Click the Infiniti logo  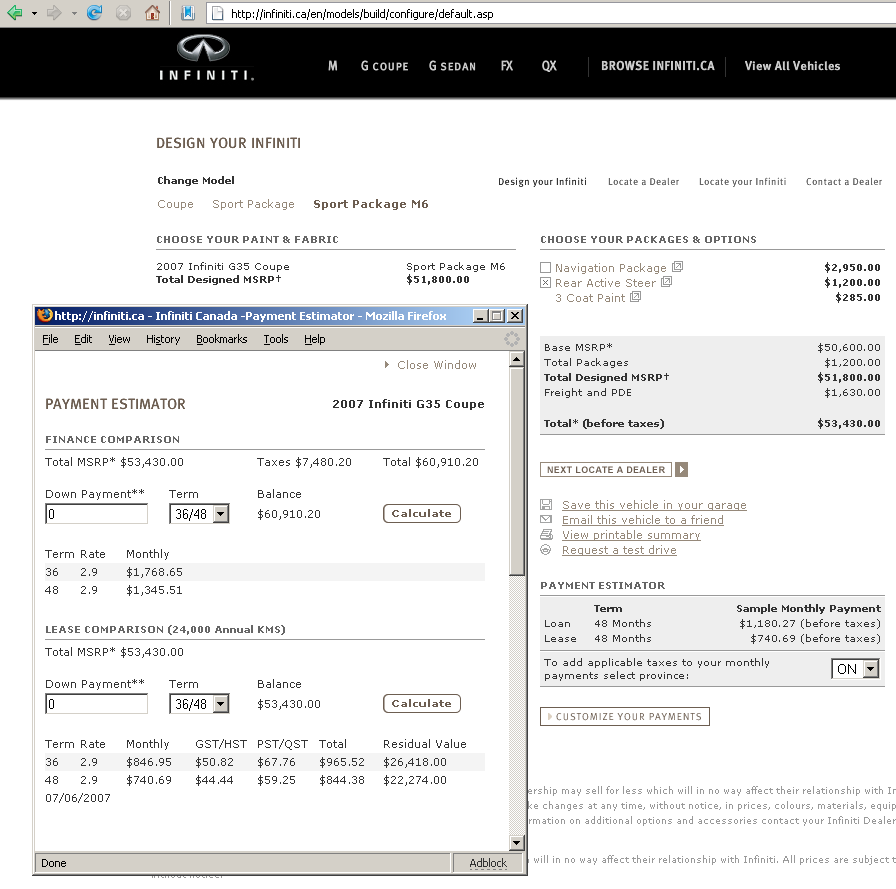(x=204, y=58)
